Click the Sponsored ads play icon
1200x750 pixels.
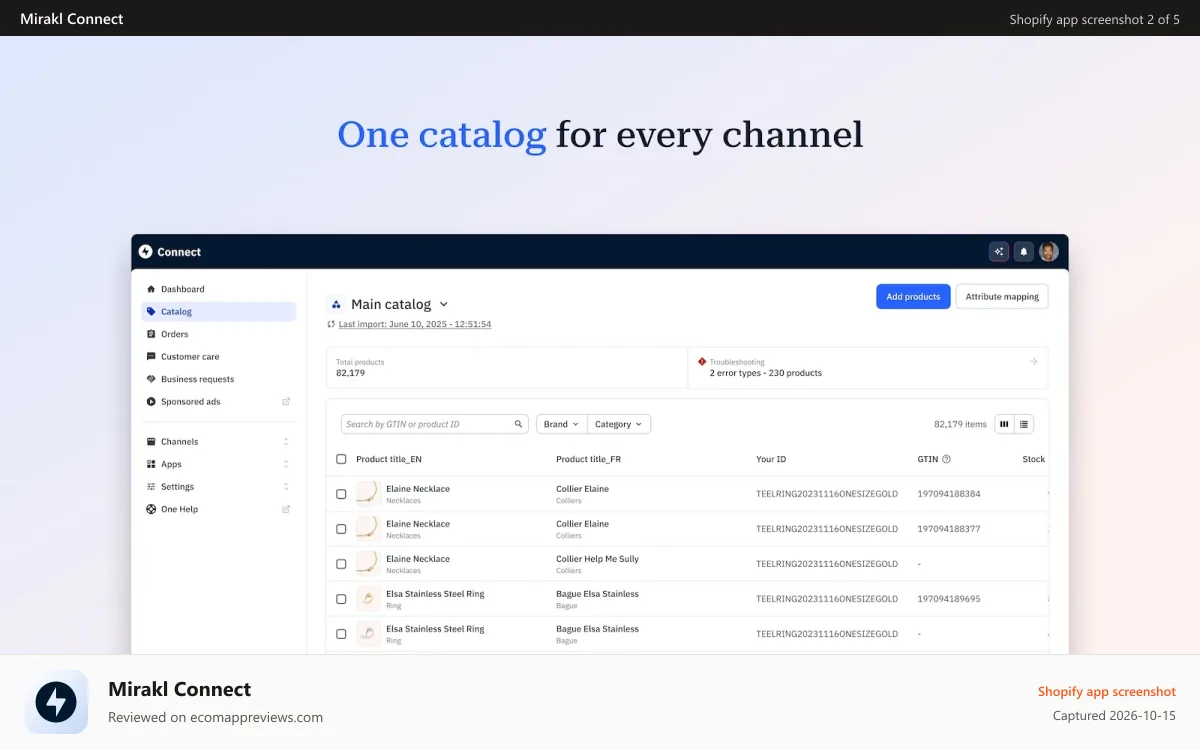(151, 402)
